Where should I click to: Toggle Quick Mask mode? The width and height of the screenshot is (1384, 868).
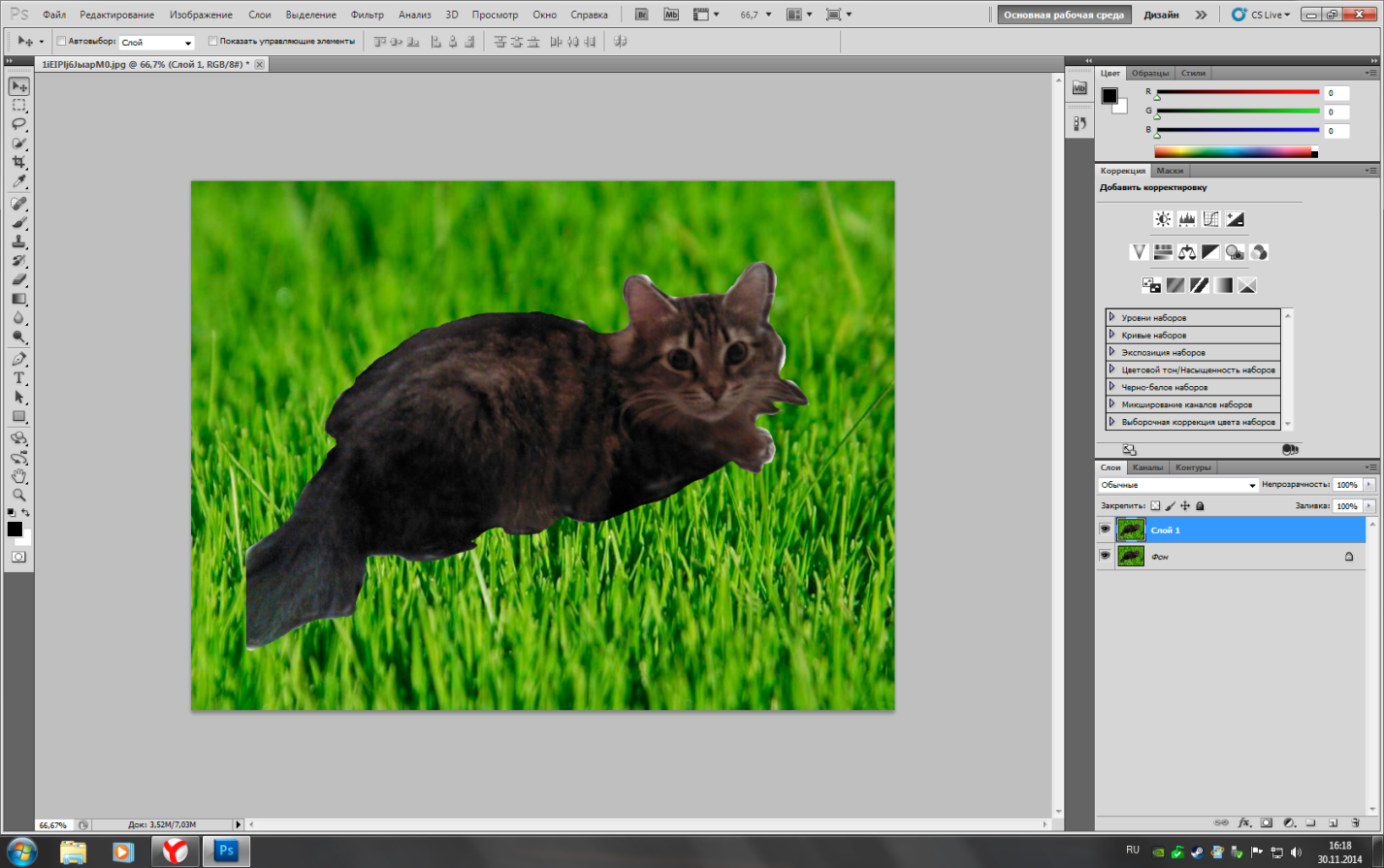[x=18, y=557]
